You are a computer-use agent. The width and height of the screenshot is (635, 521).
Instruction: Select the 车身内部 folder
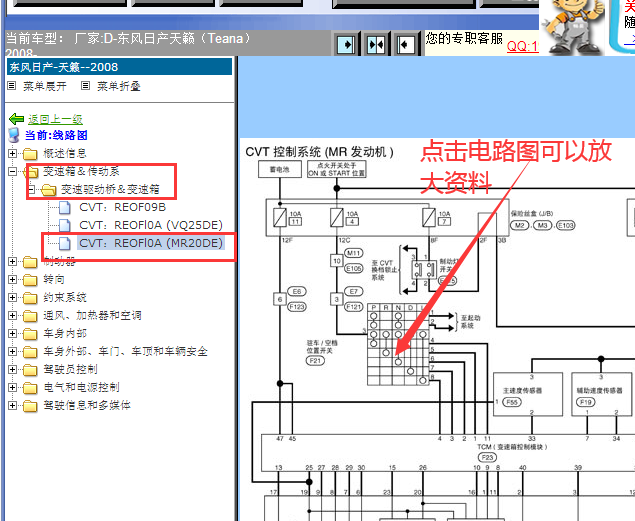point(65,334)
